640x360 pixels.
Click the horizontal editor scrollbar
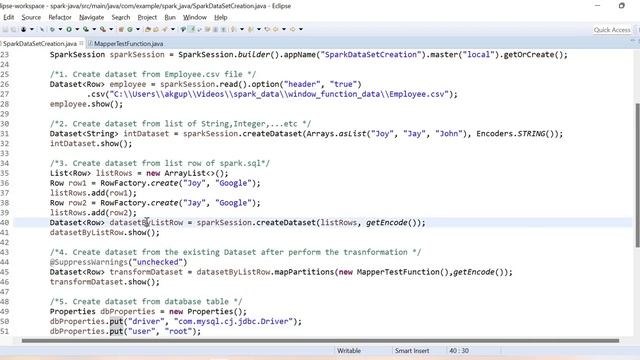coord(320,340)
